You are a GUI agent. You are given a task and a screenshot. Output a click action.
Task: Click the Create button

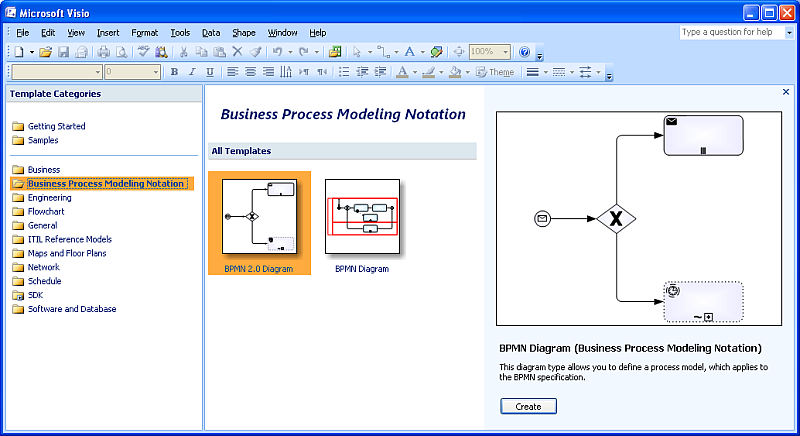pyautogui.click(x=528, y=406)
